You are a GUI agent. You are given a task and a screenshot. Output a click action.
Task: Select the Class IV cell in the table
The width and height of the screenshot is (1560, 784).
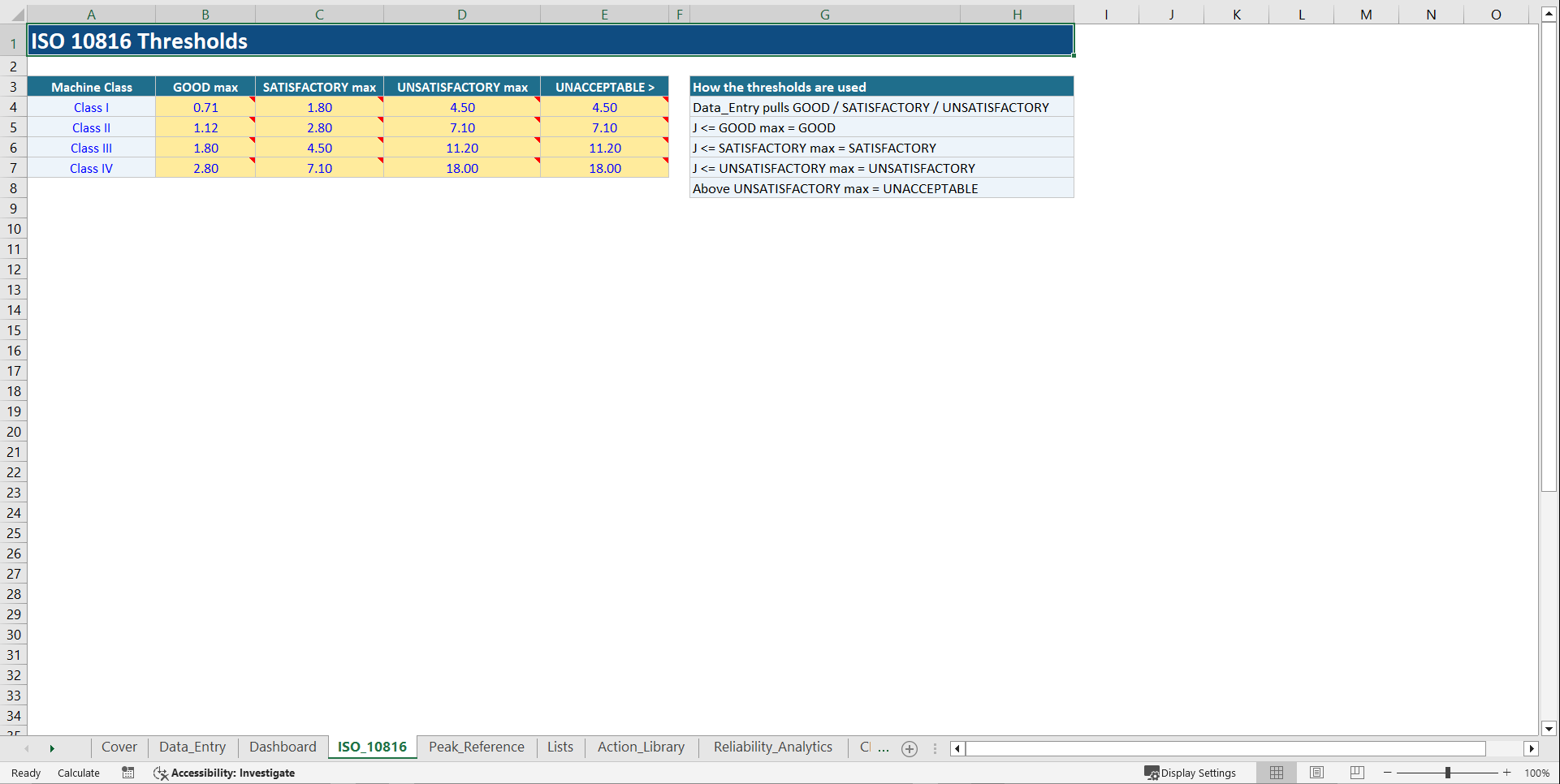coord(91,168)
